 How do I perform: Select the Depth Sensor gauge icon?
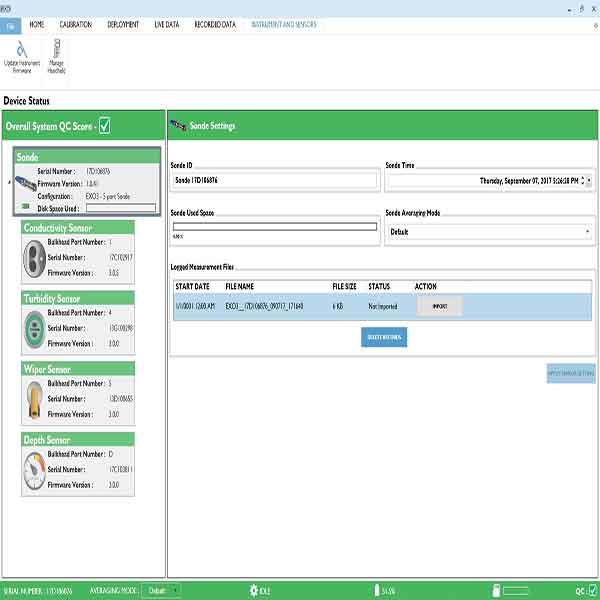coord(34,468)
